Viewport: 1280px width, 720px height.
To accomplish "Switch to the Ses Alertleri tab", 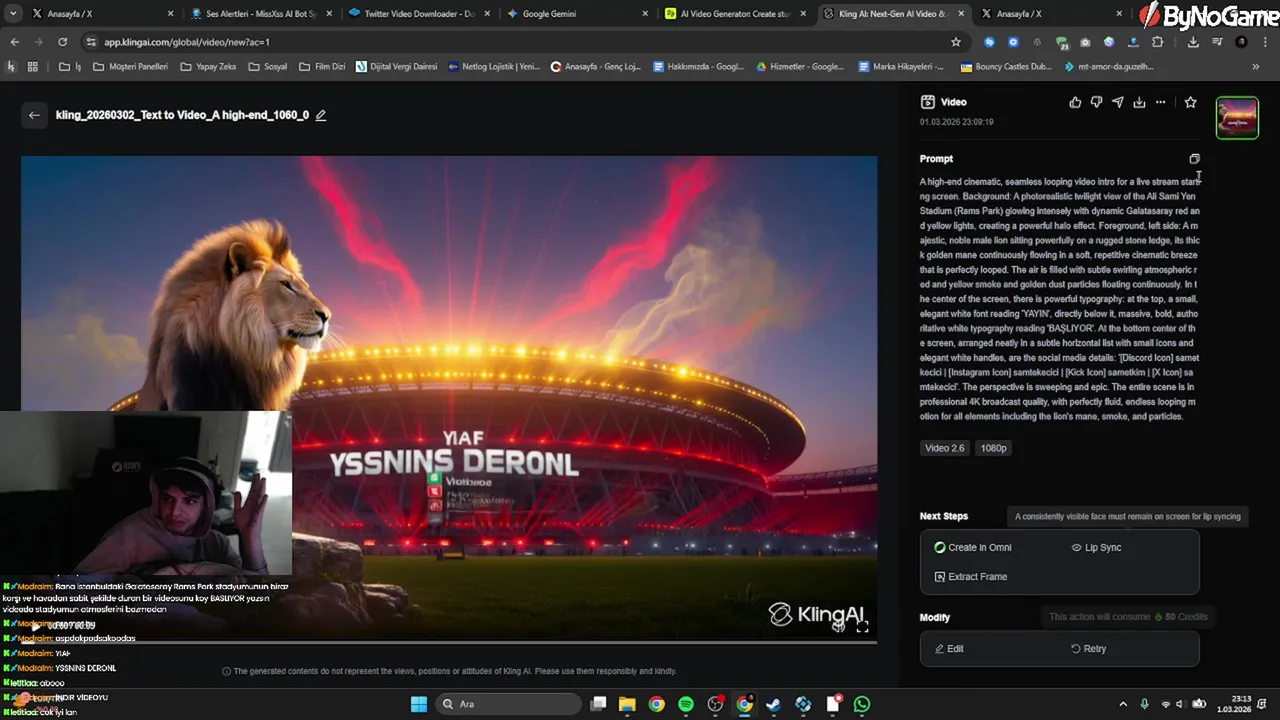I will [x=260, y=14].
